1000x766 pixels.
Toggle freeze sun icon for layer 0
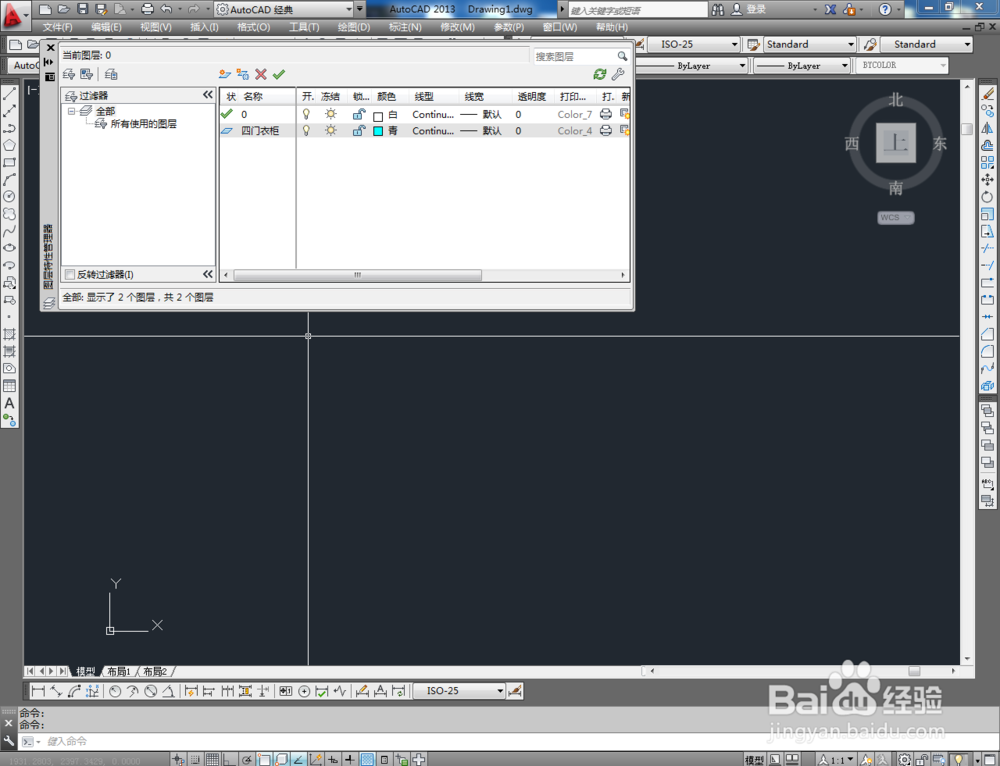330,114
